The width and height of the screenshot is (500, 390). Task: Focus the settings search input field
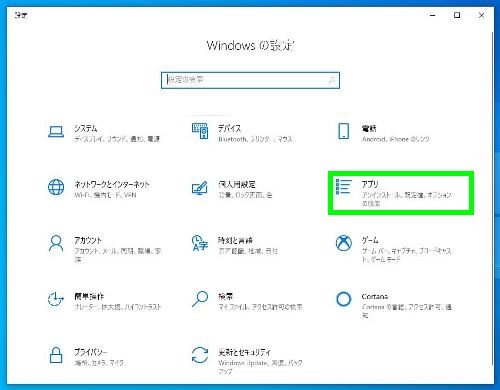(x=250, y=80)
